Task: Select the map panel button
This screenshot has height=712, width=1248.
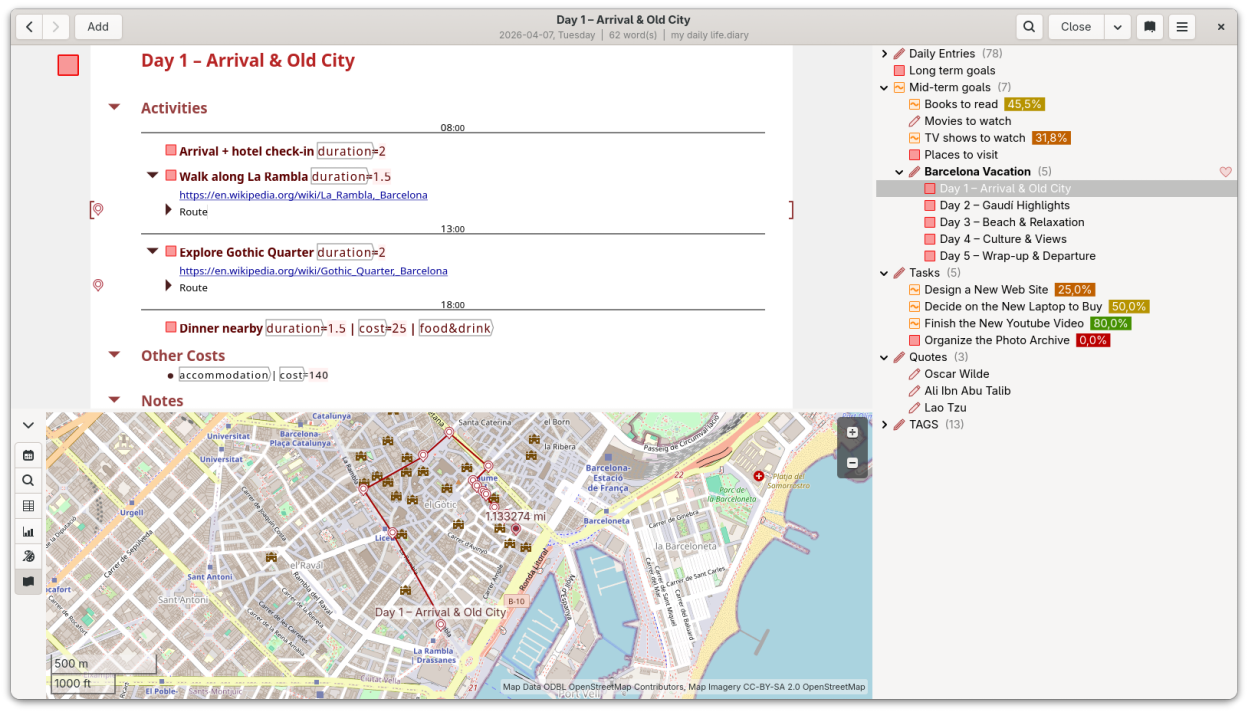Action: pyautogui.click(x=28, y=581)
